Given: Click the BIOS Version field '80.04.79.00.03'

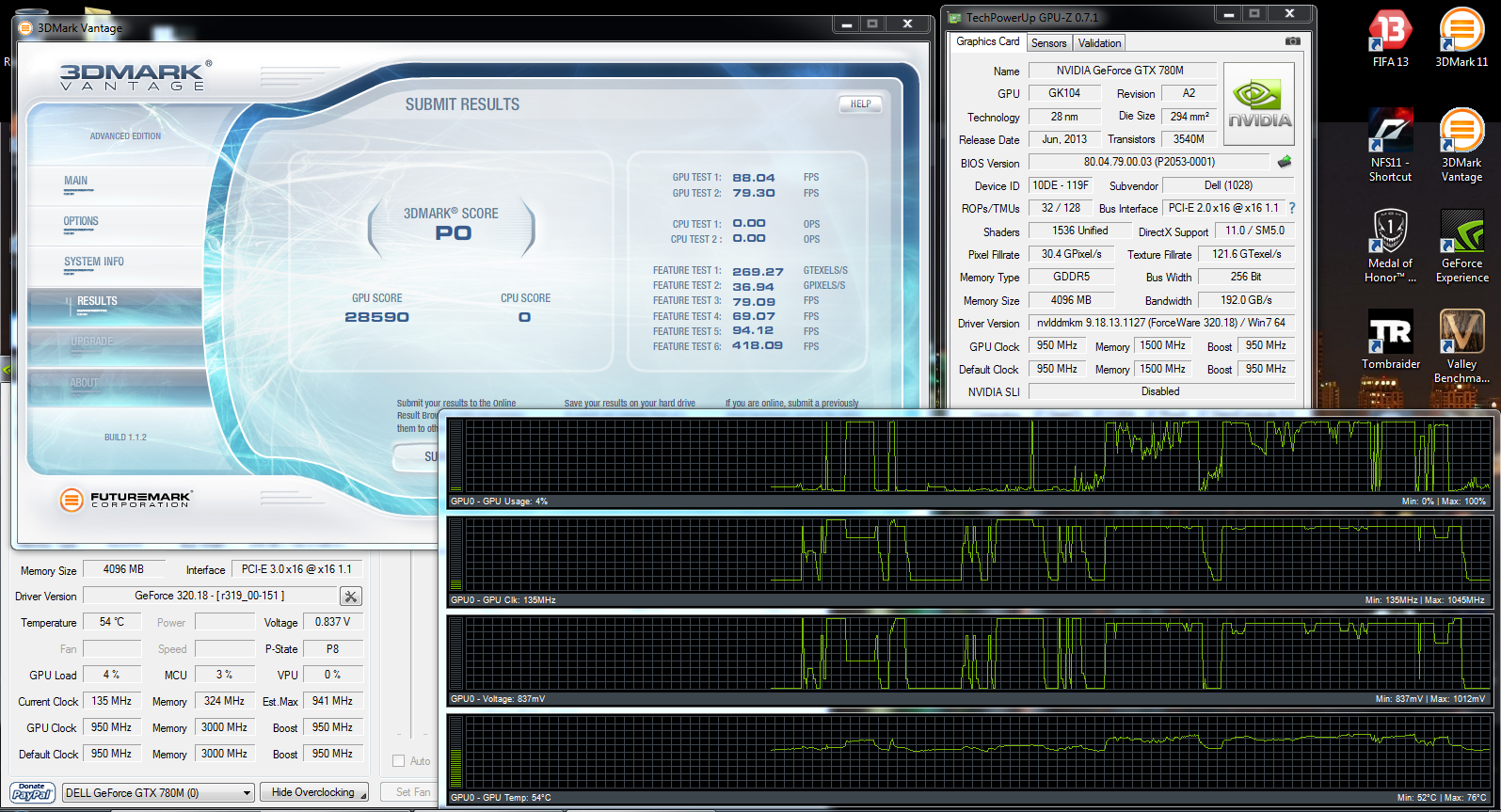Looking at the screenshot, I should [x=1149, y=162].
